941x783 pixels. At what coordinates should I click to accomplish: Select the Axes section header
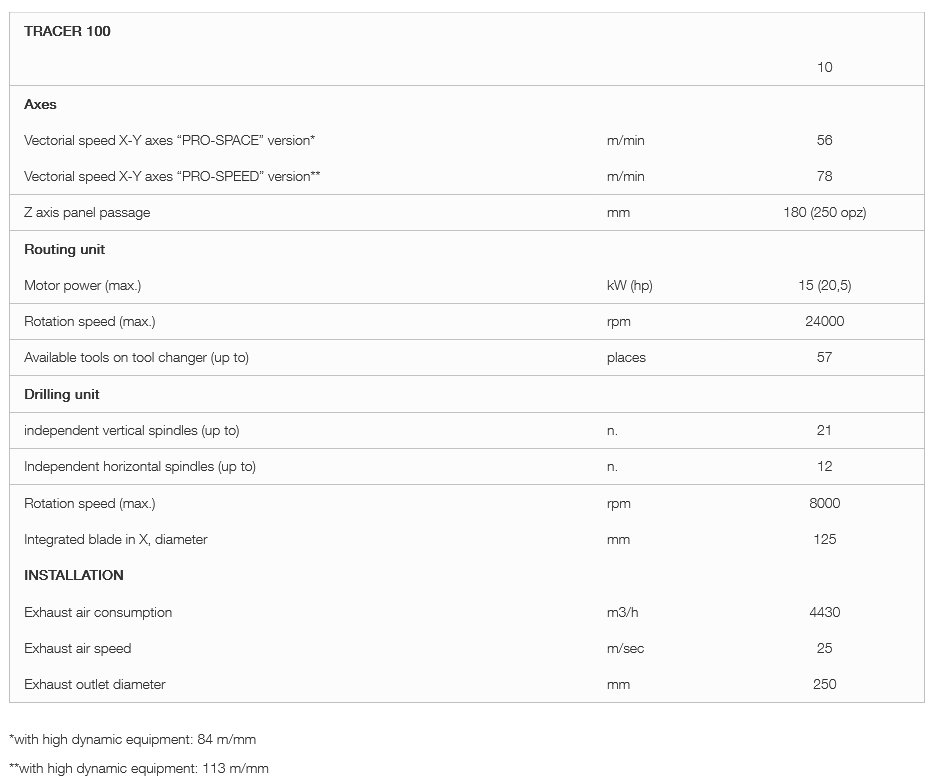tap(40, 104)
